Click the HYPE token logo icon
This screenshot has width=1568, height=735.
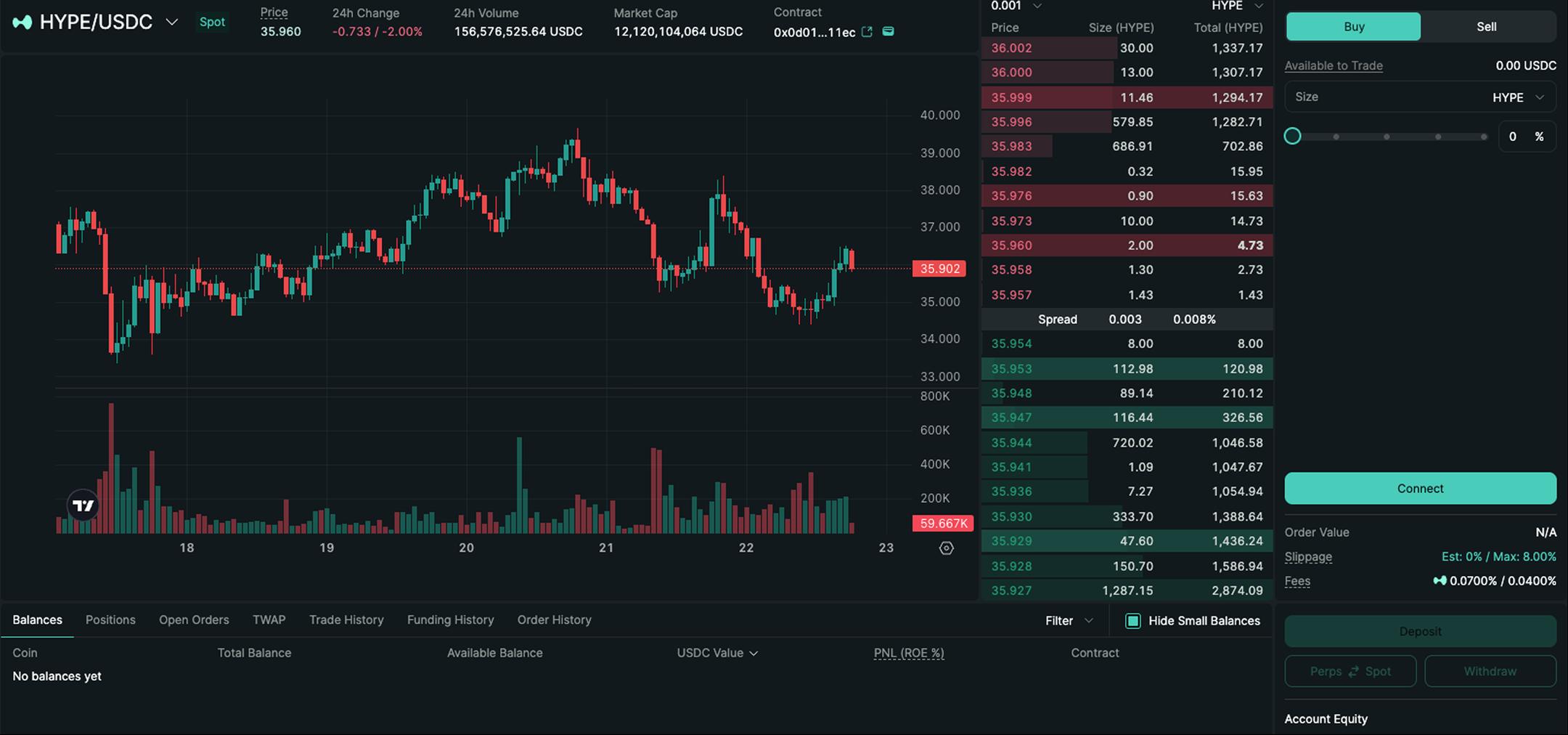(x=23, y=23)
